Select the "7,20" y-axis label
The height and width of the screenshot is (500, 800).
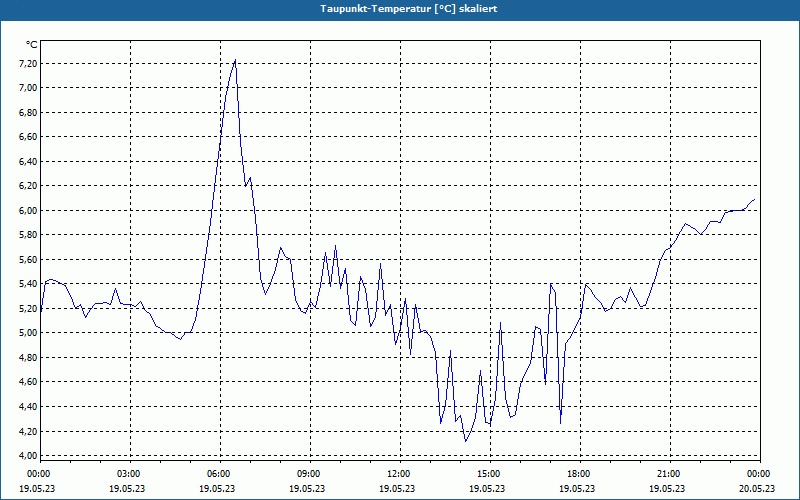click(28, 63)
